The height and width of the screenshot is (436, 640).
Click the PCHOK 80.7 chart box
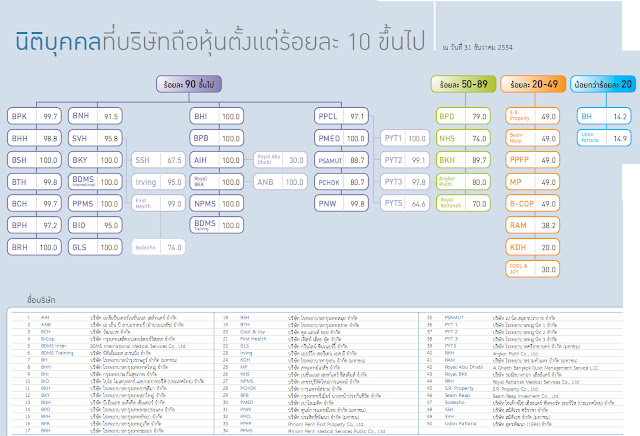point(341,182)
